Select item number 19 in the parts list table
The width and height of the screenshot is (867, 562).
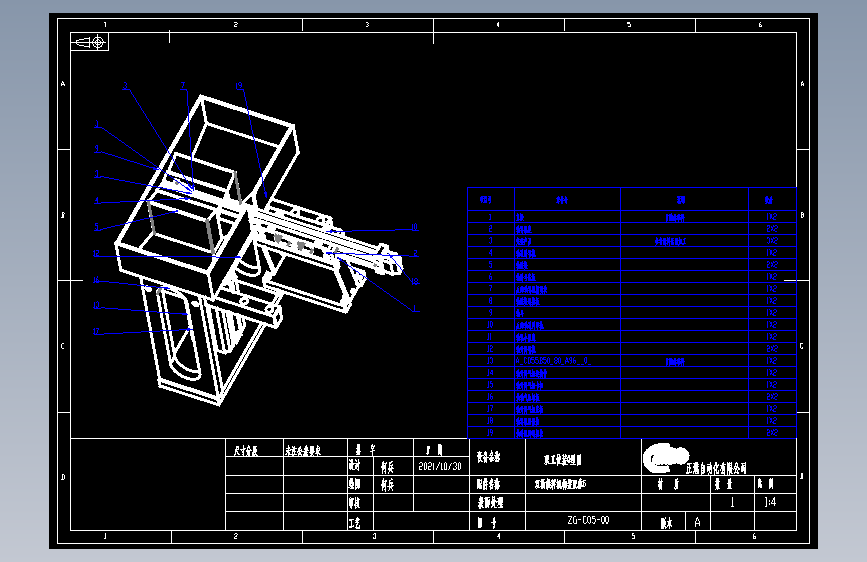pyautogui.click(x=490, y=433)
